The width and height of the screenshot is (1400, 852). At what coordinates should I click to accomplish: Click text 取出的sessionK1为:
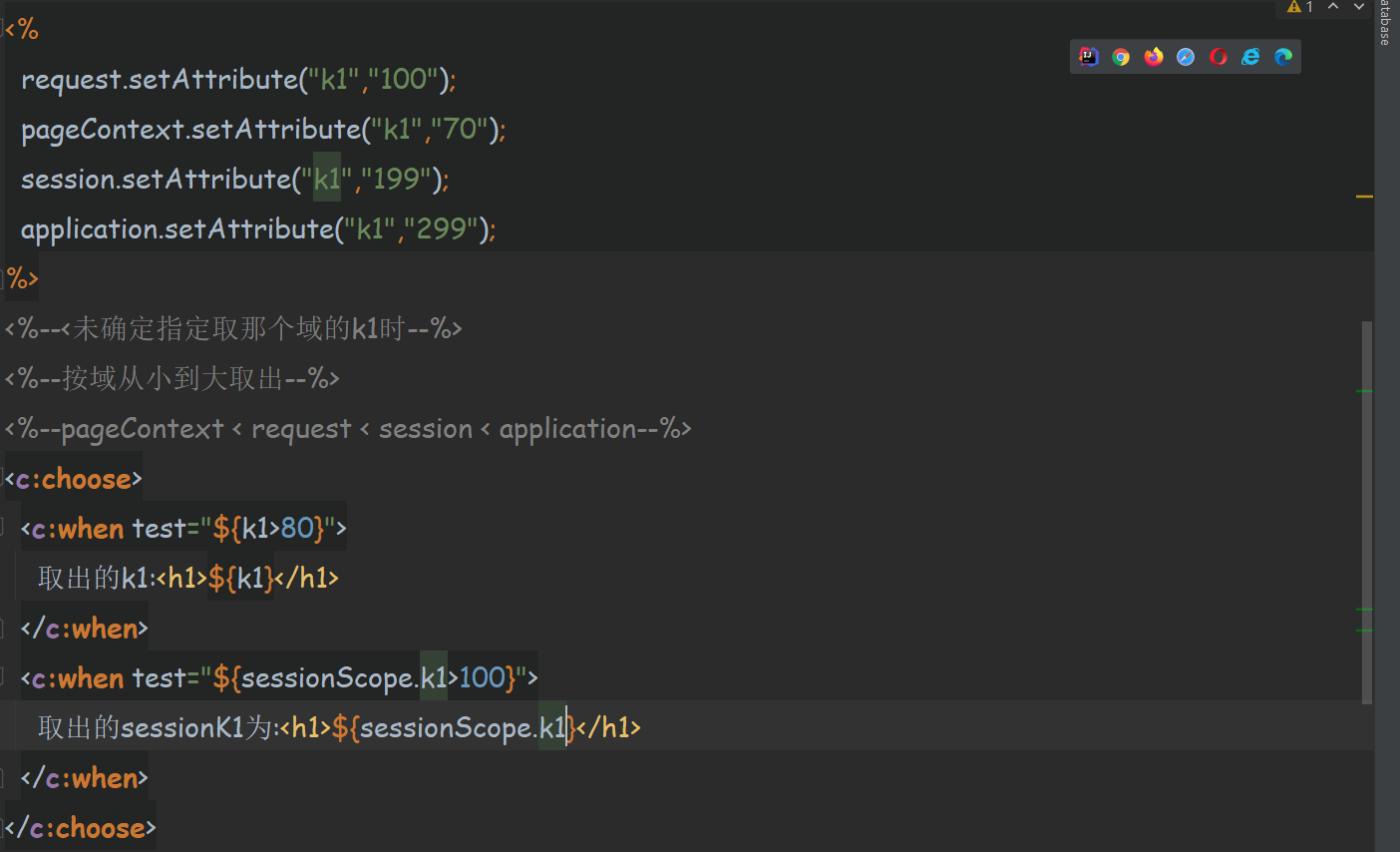(159, 727)
